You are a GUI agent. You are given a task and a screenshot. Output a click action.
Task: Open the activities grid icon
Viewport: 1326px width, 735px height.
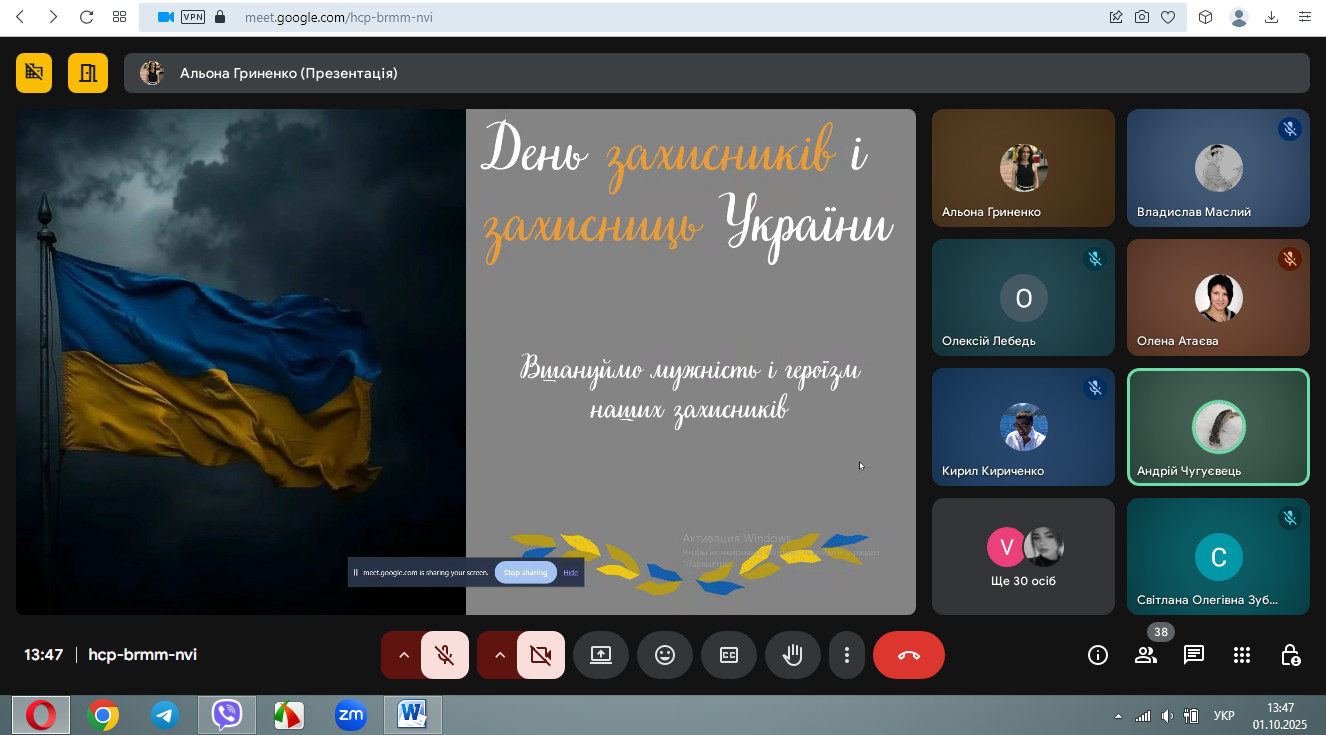[x=1241, y=655]
